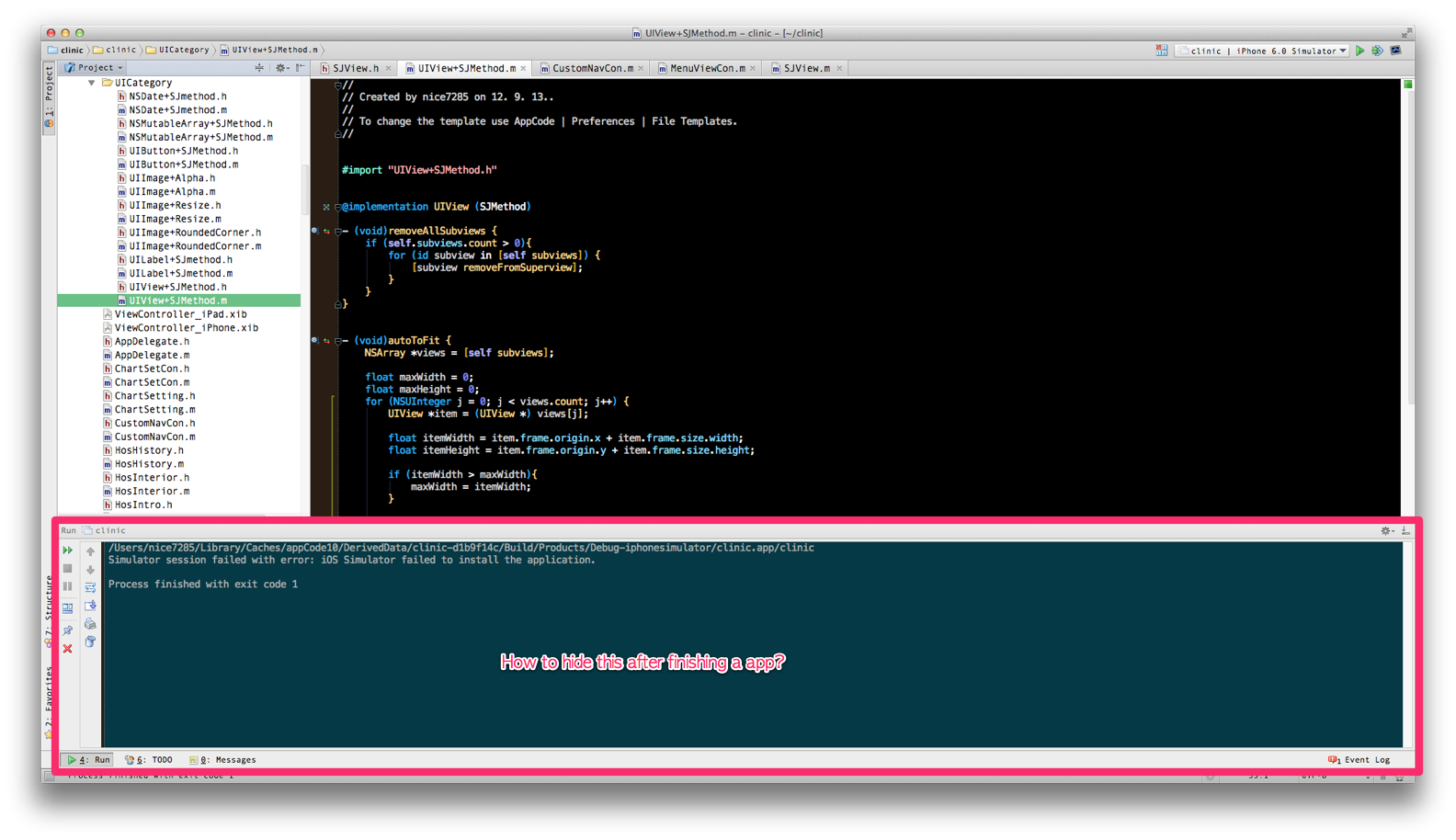
Task: Switch to the CustomNavCon.m tab
Action: 592,68
